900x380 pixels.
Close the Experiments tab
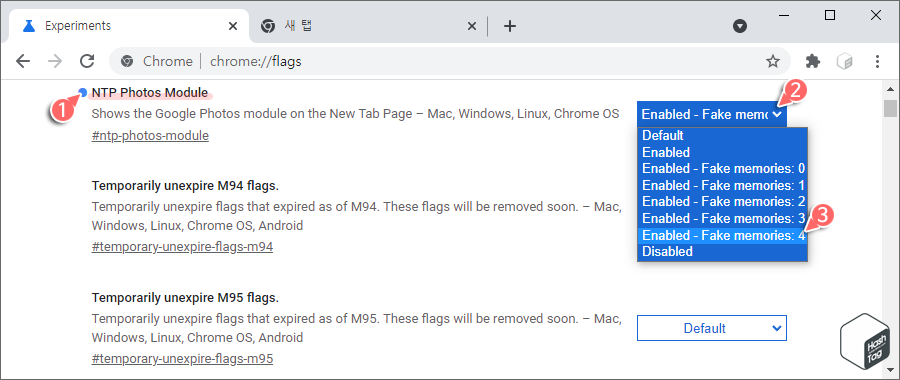232,26
